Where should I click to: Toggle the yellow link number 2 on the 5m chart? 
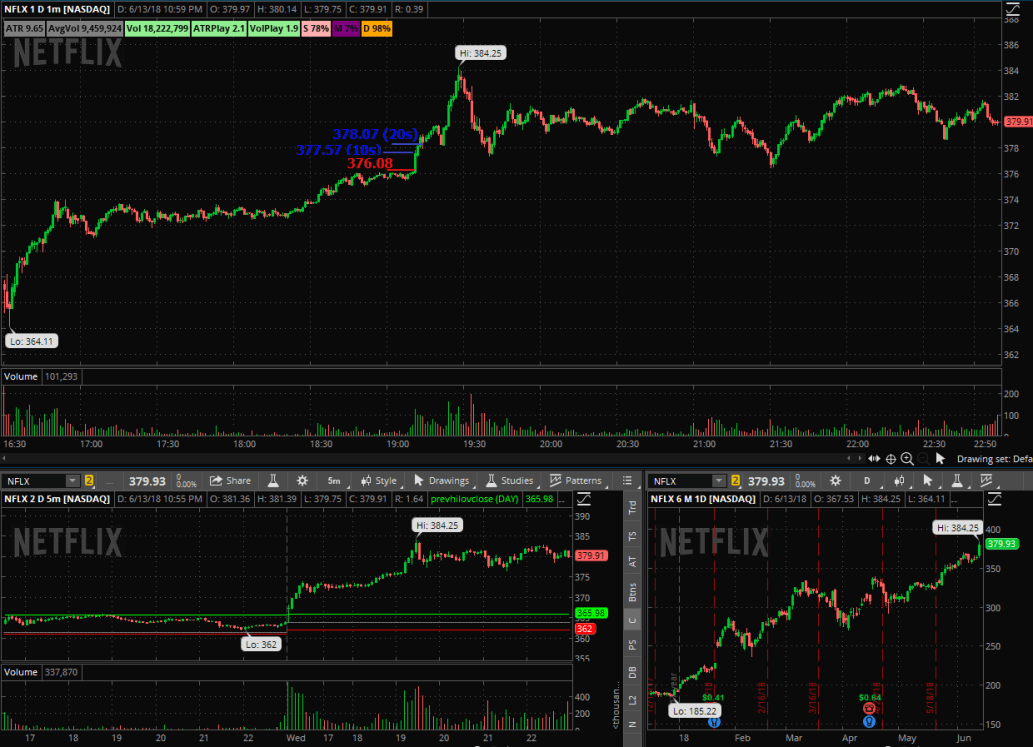[89, 481]
